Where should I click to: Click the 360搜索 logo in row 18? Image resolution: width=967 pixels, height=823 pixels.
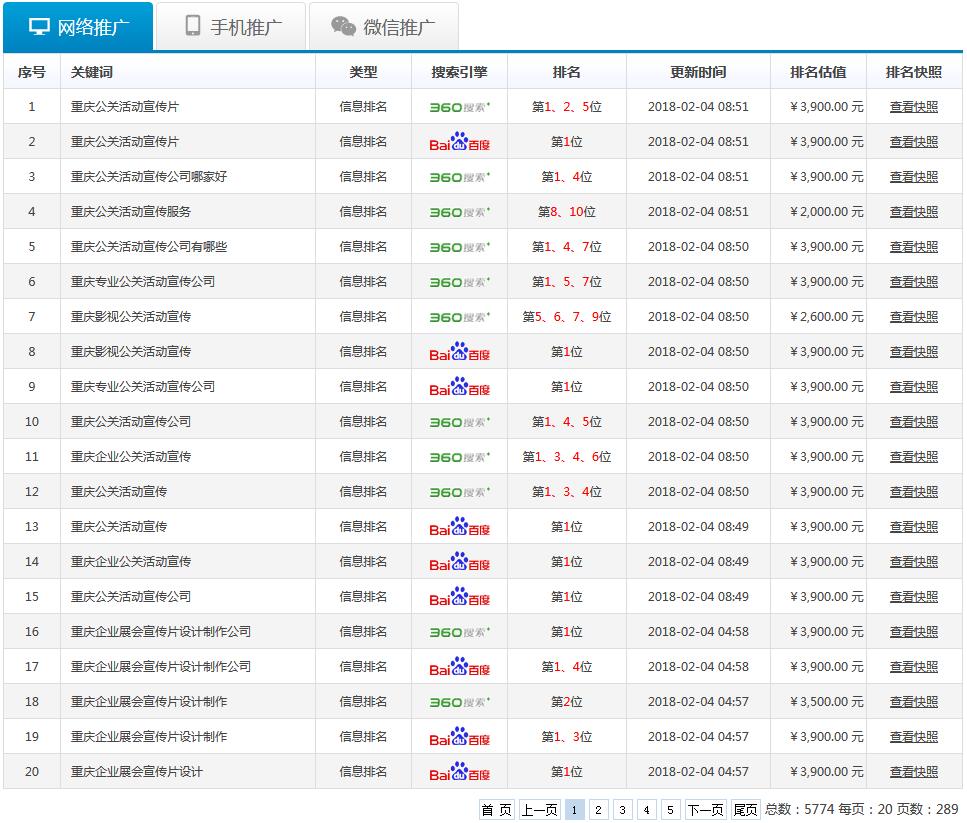click(459, 702)
